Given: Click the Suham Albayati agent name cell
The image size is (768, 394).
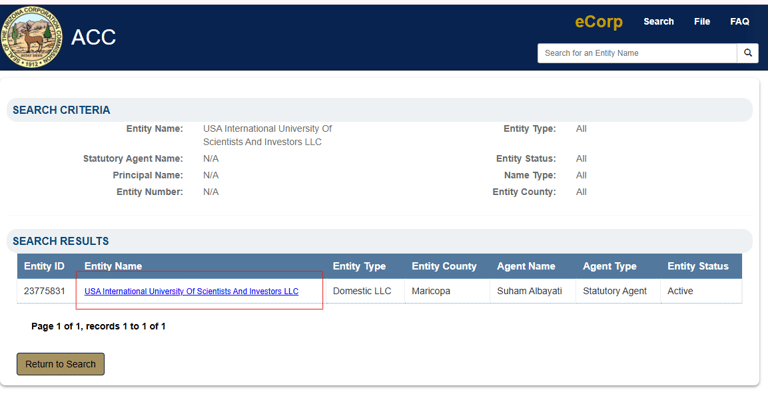Looking at the screenshot, I should (532, 291).
